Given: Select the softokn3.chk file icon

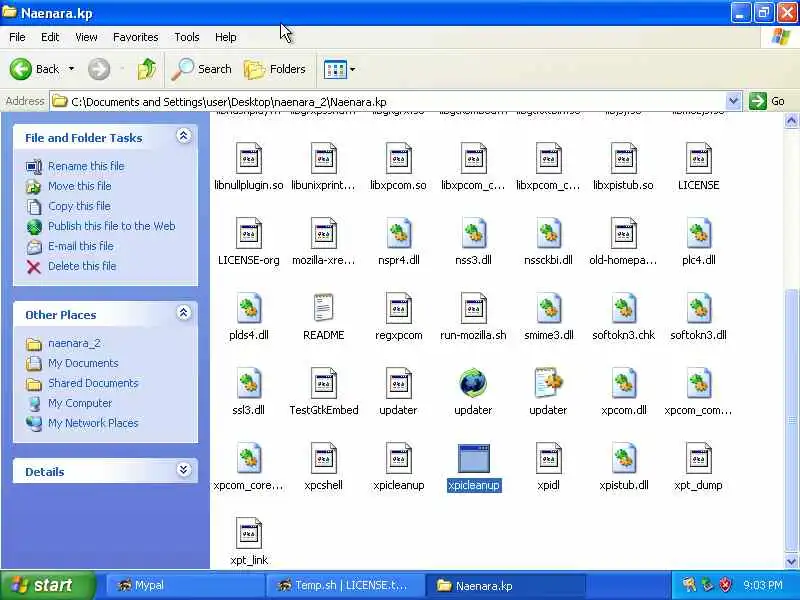Looking at the screenshot, I should click(623, 308).
